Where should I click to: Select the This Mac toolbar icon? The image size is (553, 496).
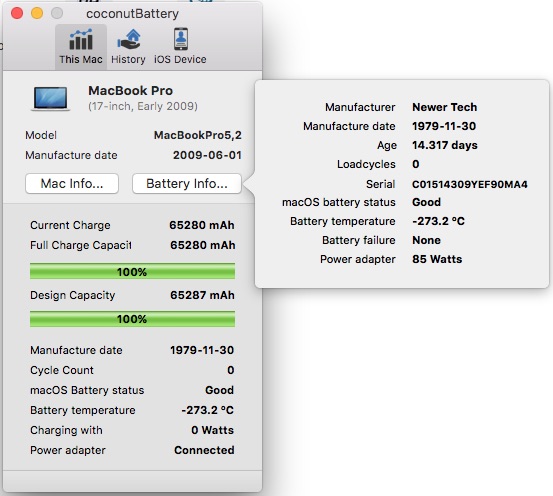tap(81, 47)
